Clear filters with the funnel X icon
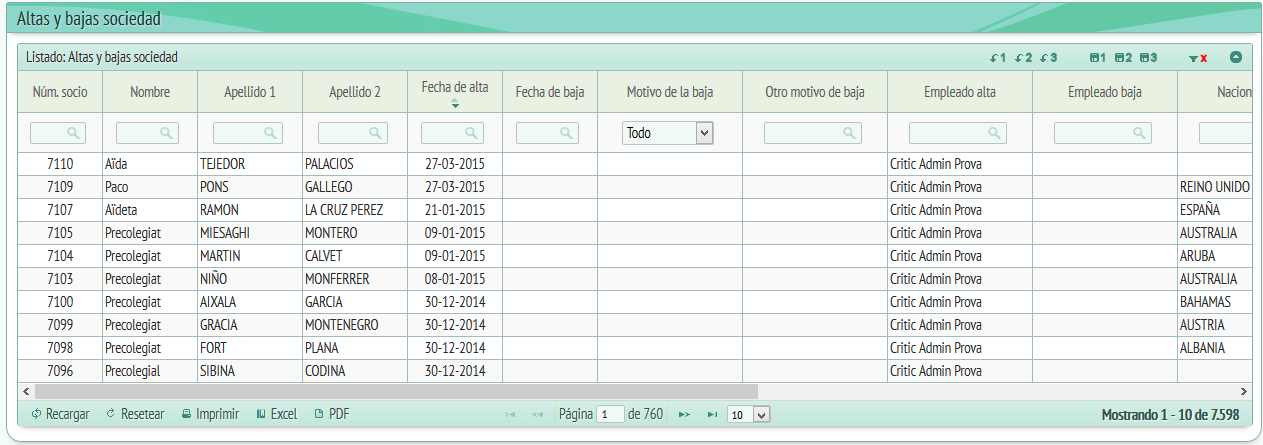The width and height of the screenshot is (1263, 445). [1197, 58]
